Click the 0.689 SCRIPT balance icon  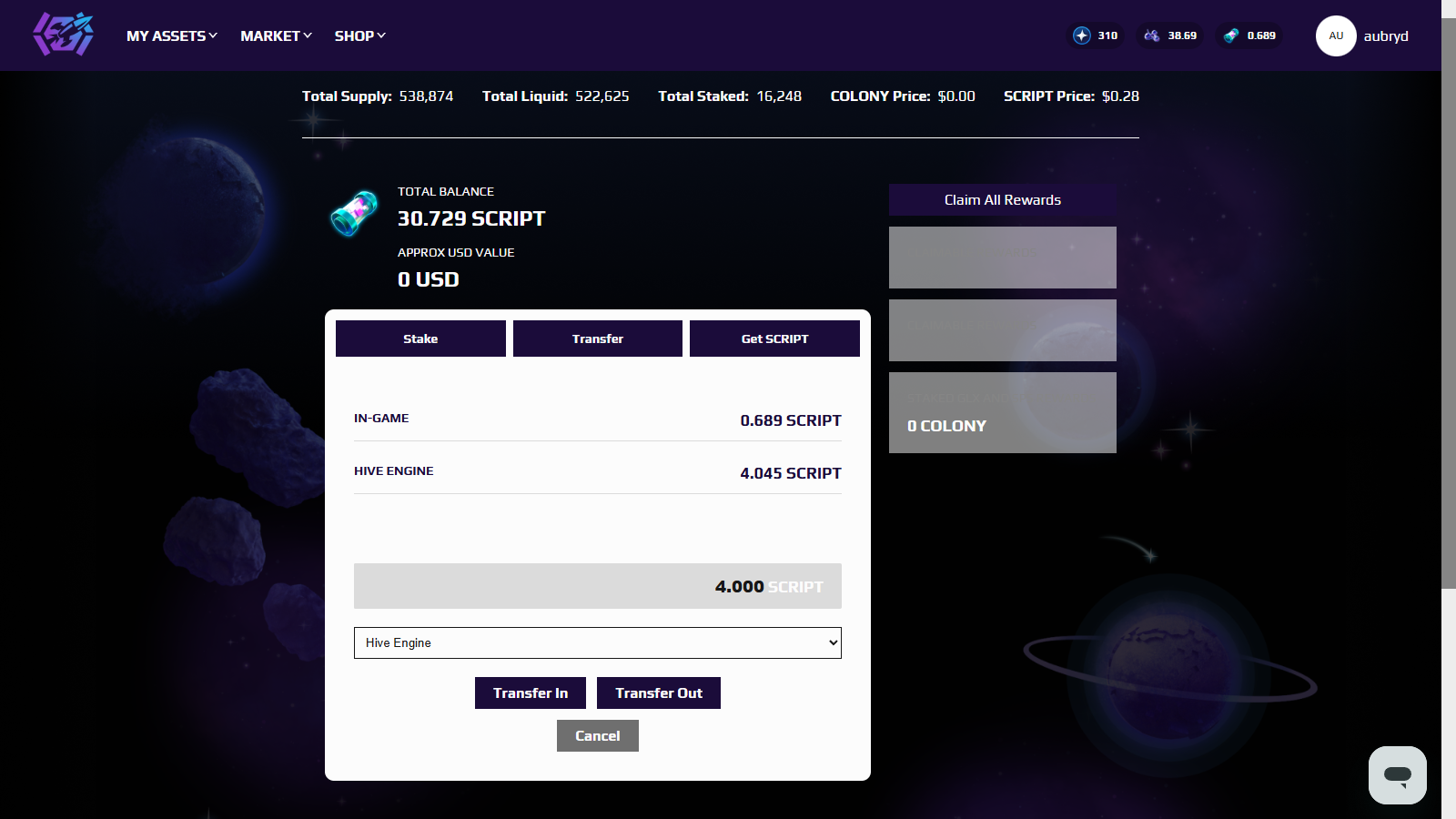1231,35
